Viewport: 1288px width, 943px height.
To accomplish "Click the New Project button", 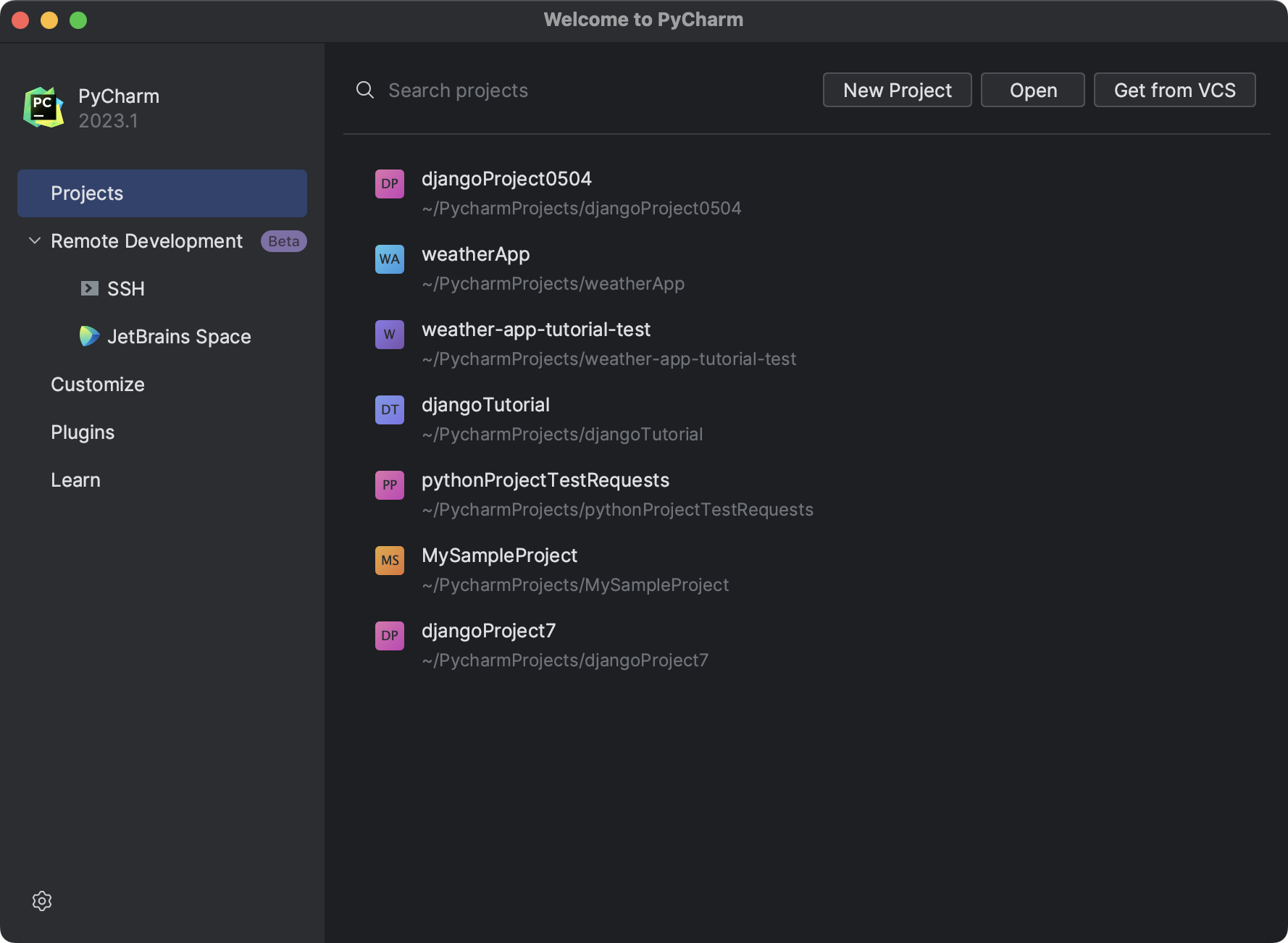I will click(897, 90).
